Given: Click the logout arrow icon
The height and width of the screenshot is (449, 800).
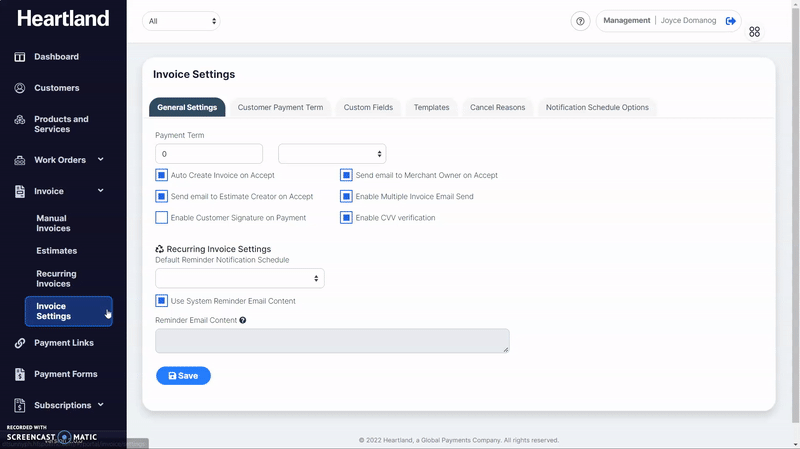Looking at the screenshot, I should click(x=731, y=21).
